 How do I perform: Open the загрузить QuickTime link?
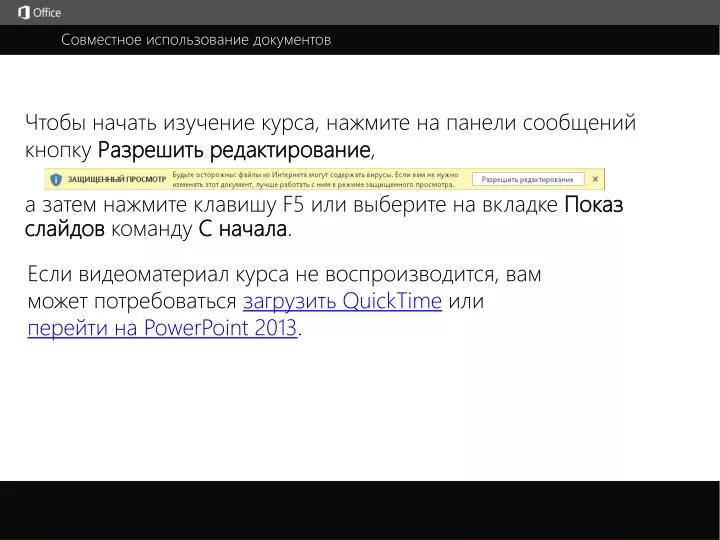click(x=342, y=301)
